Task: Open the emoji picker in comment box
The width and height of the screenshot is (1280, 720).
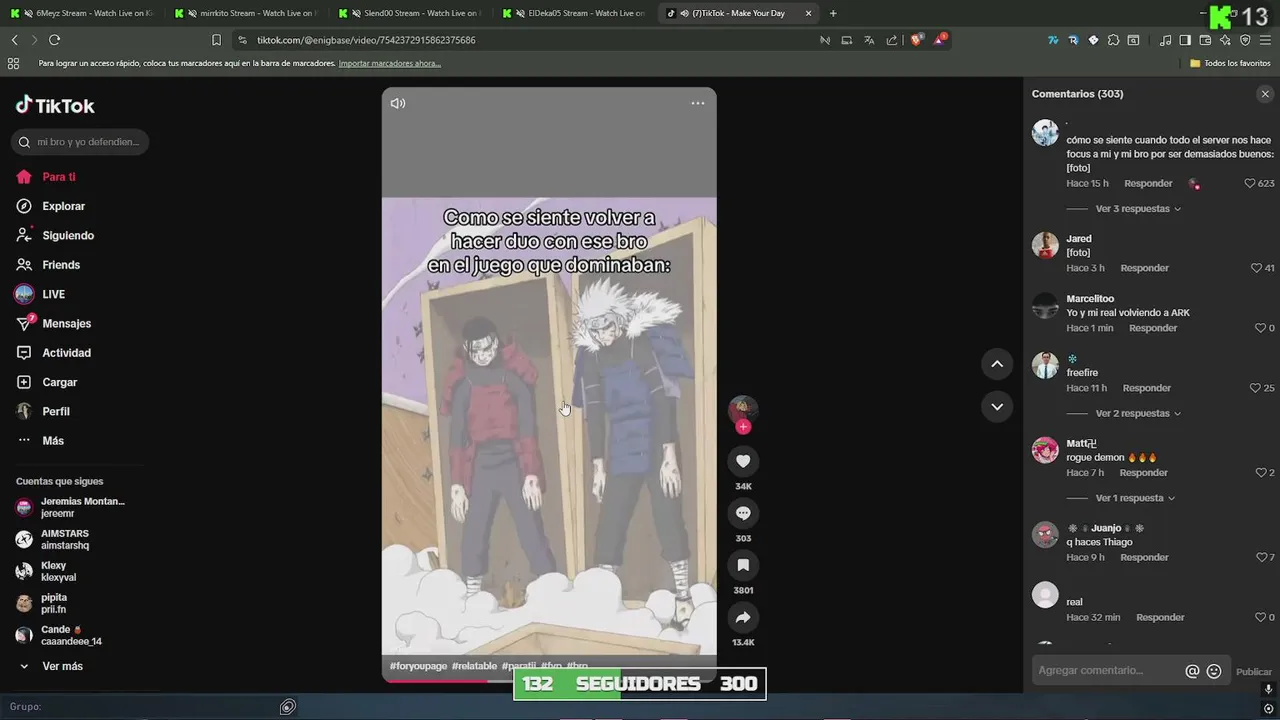Action: pyautogui.click(x=1214, y=672)
